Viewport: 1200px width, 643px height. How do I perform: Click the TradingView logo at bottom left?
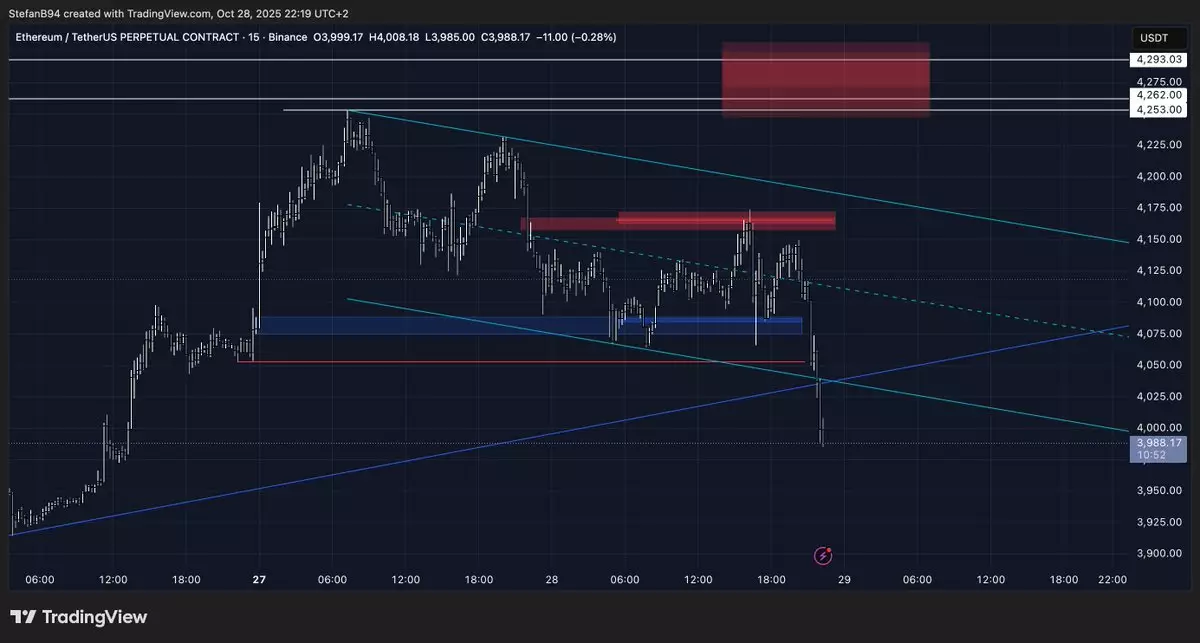coord(79,617)
